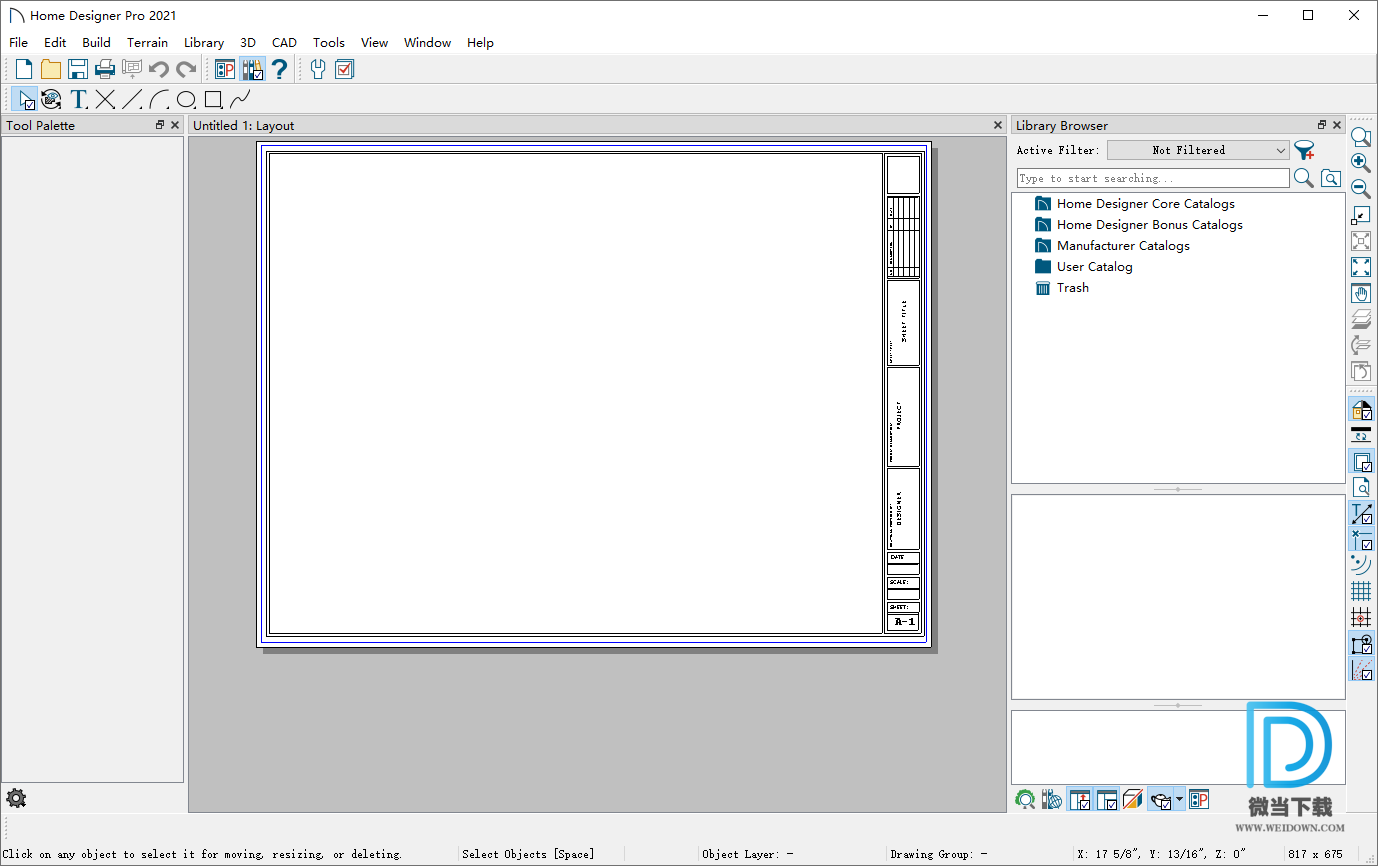Screen dimensions: 1378x866
Task: Save using the floppy disk icon
Action: pyautogui.click(x=78, y=69)
